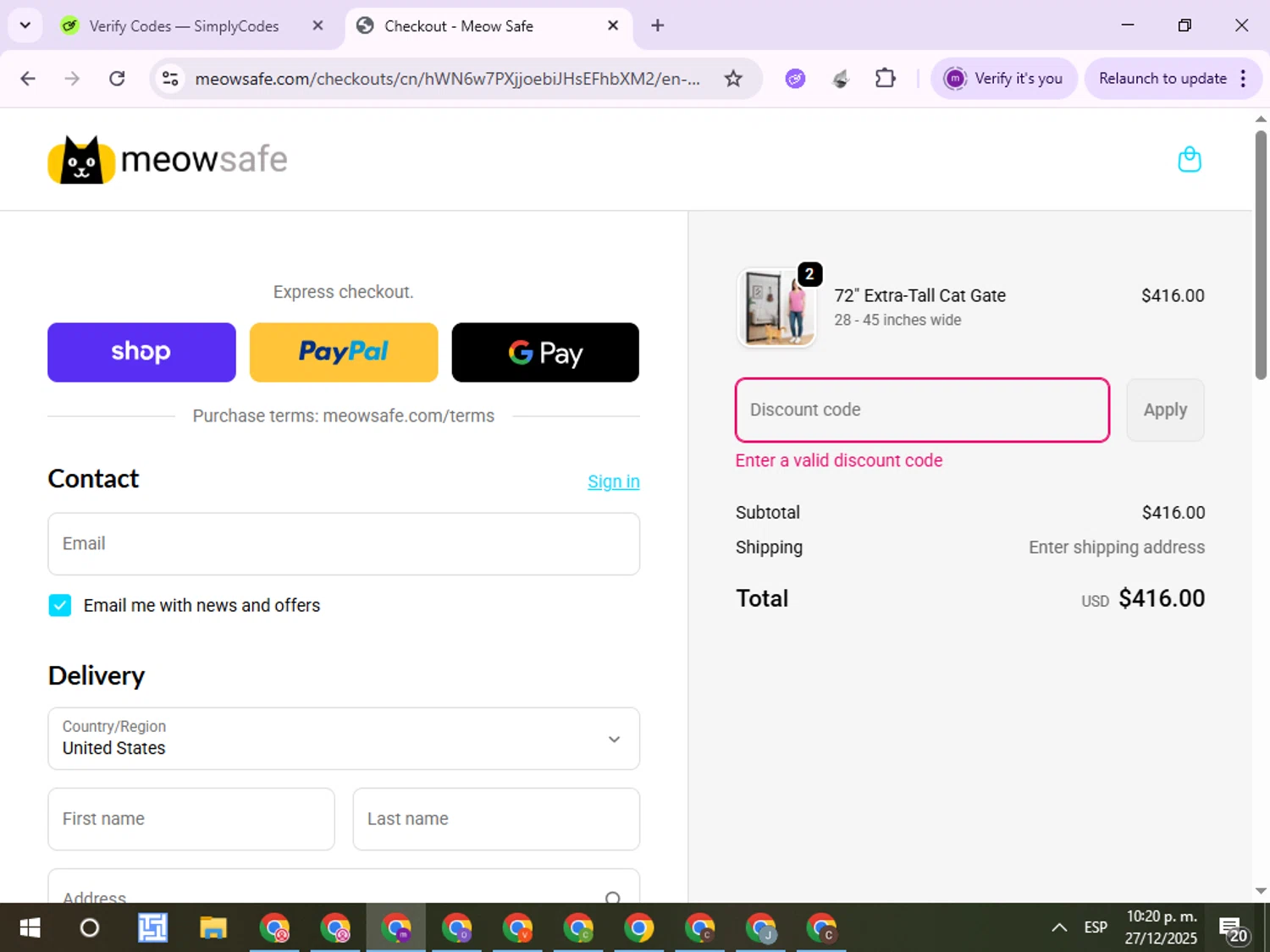Expand the Country/Region dropdown
Viewport: 1270px width, 952px height.
[344, 739]
